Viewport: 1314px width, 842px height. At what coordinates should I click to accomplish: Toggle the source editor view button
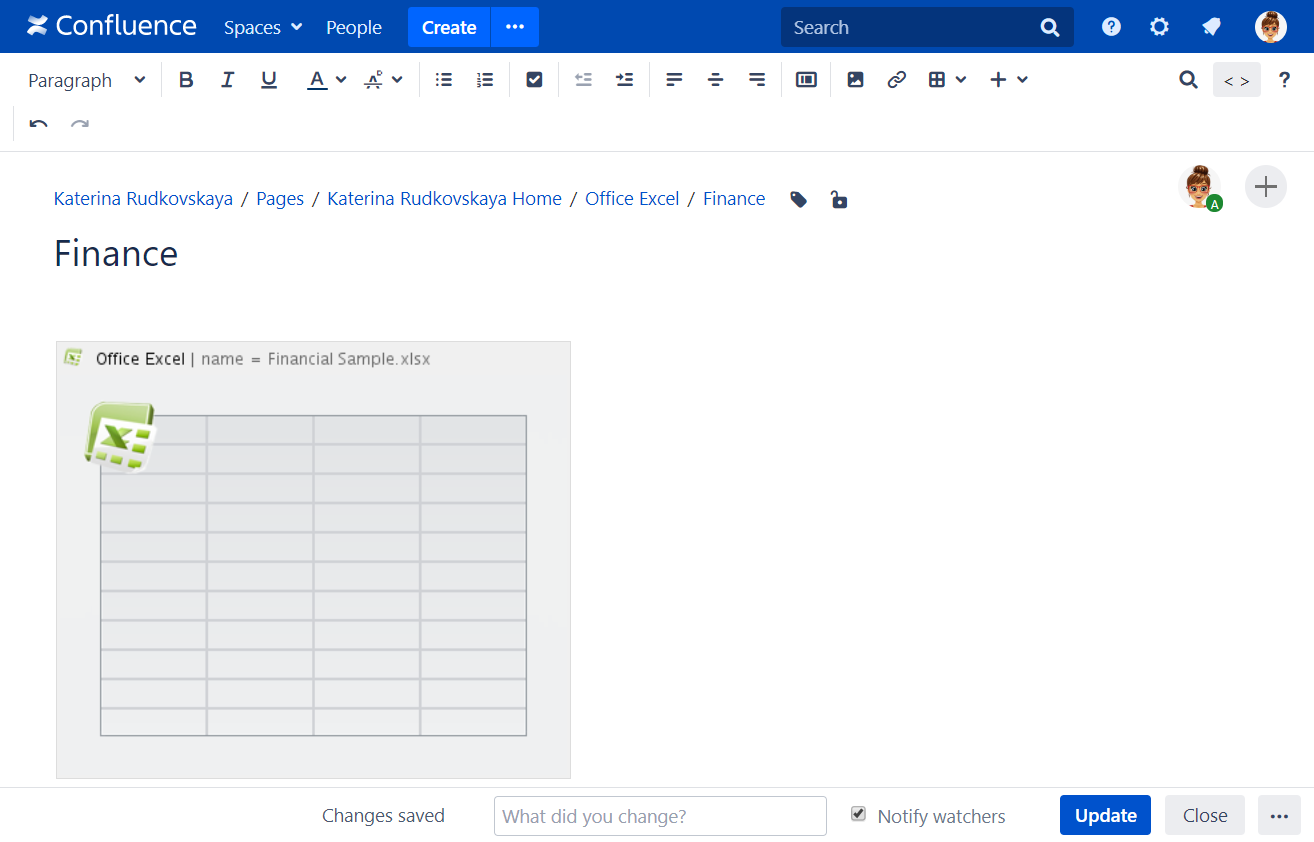1236,80
